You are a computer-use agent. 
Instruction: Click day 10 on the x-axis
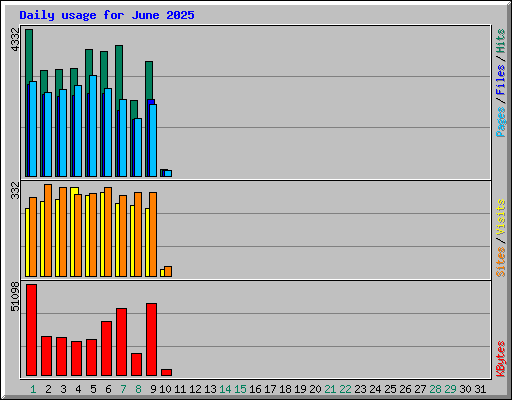(165, 389)
